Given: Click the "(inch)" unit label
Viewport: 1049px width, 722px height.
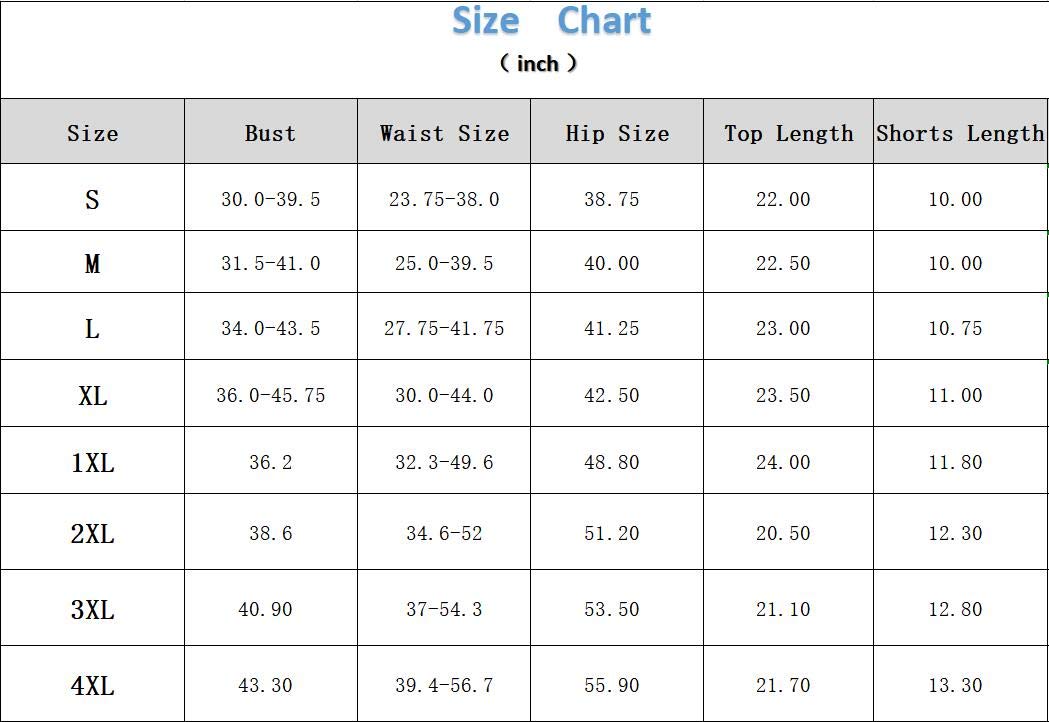Looking at the screenshot, I should click(538, 63).
